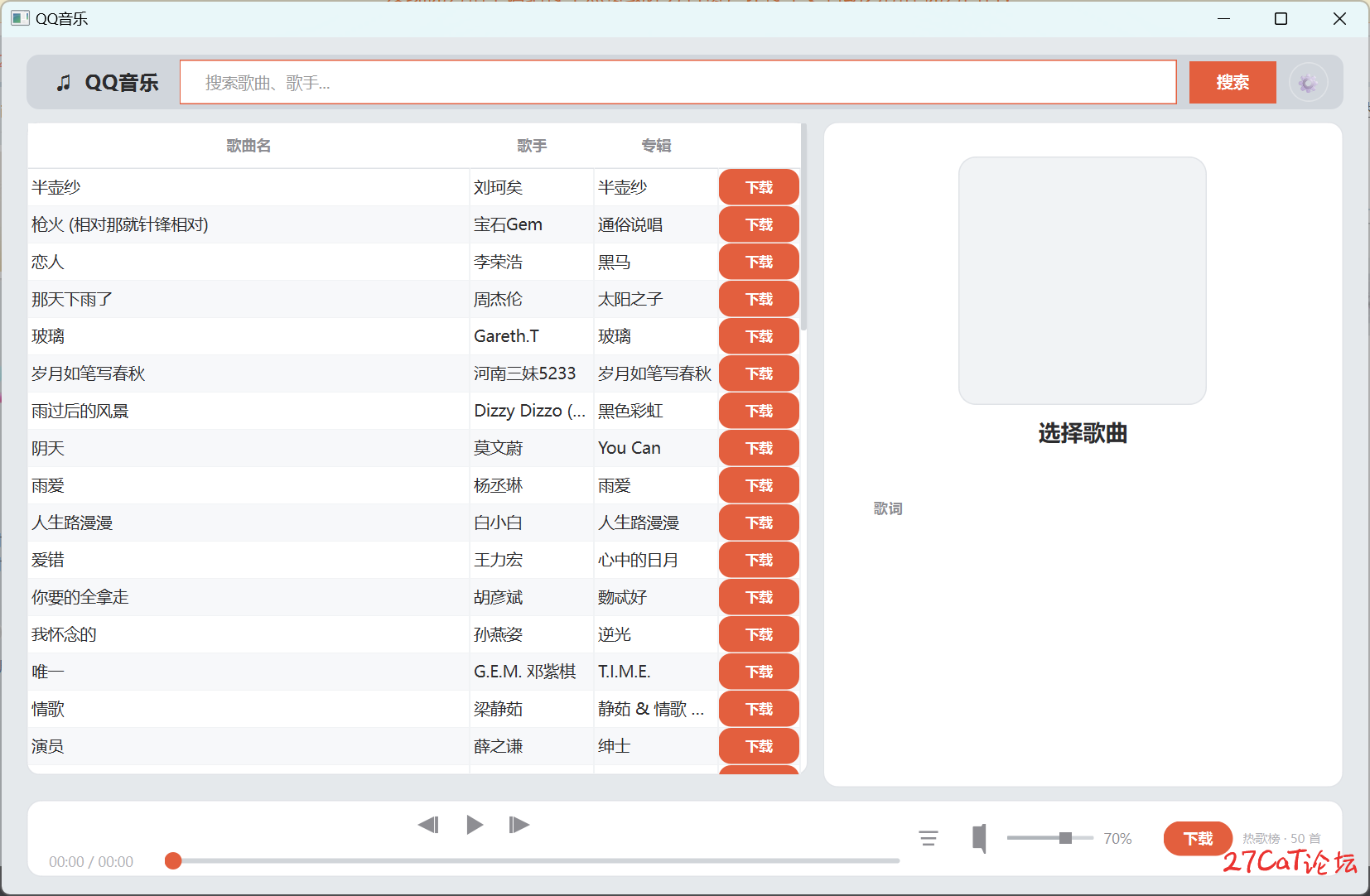
Task: Adjust the volume slider handle
Action: pyautogui.click(x=1065, y=838)
